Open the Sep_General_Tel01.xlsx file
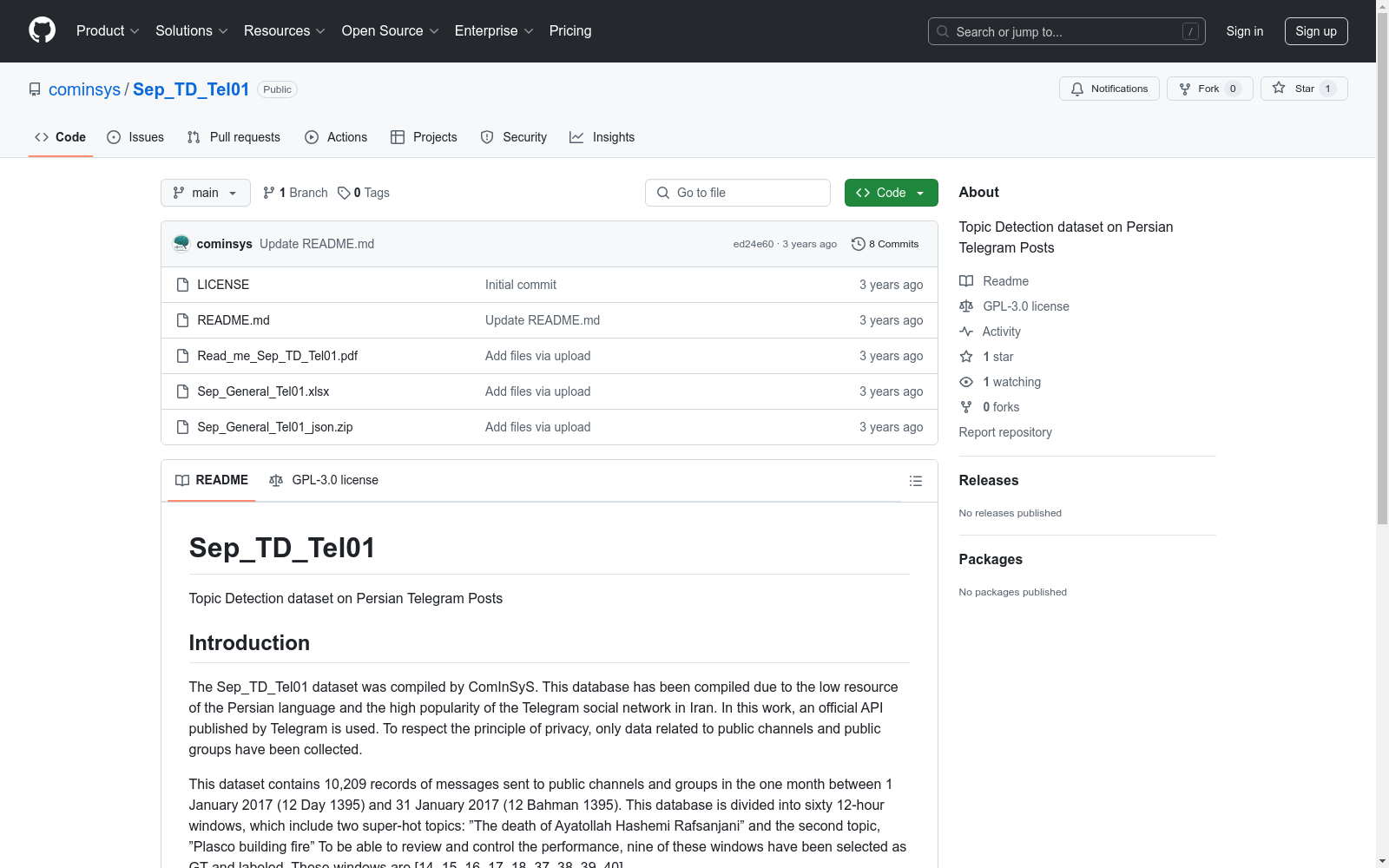Screen dimensions: 1389x868 click(x=263, y=391)
